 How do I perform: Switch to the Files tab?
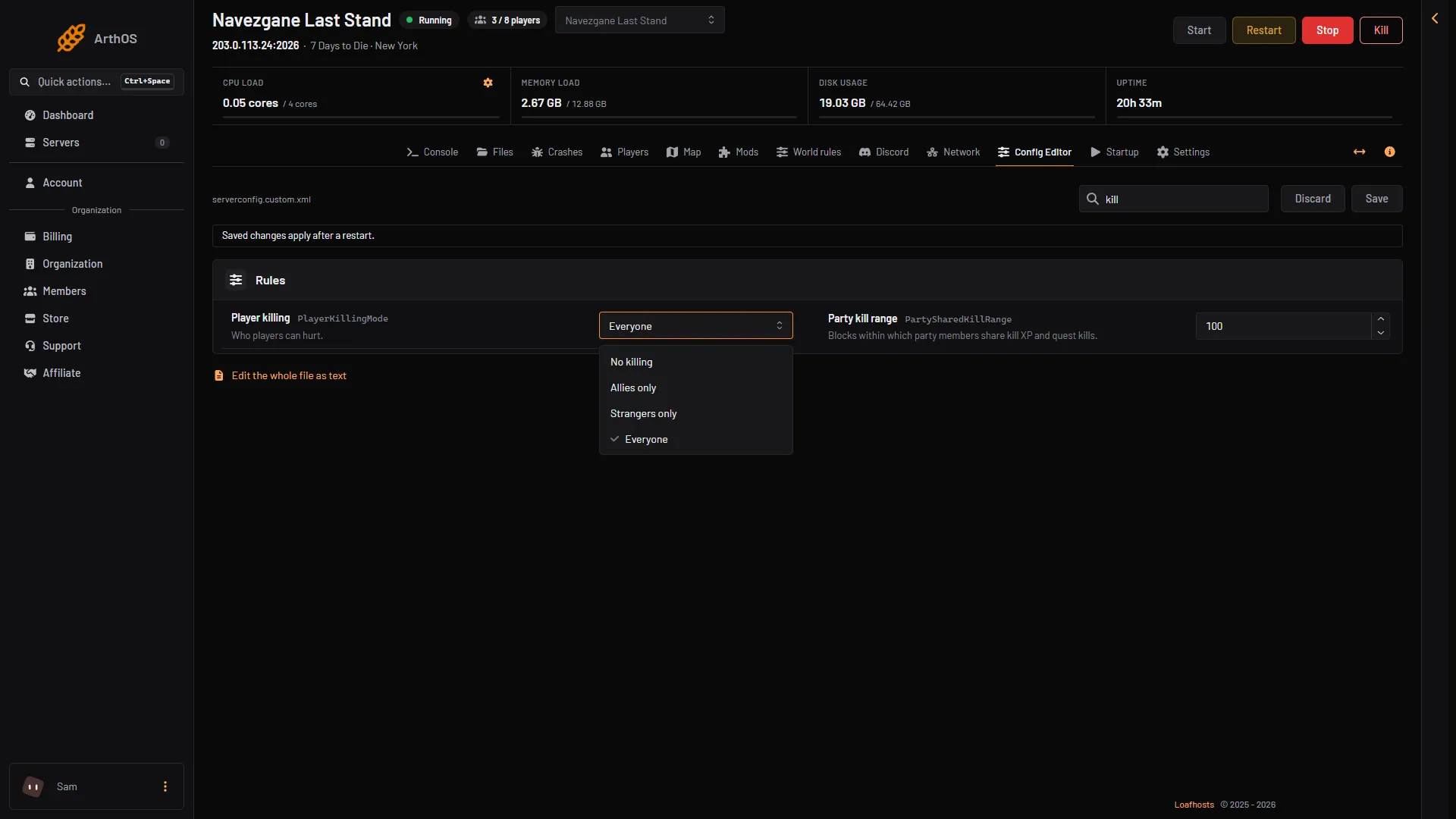click(494, 152)
